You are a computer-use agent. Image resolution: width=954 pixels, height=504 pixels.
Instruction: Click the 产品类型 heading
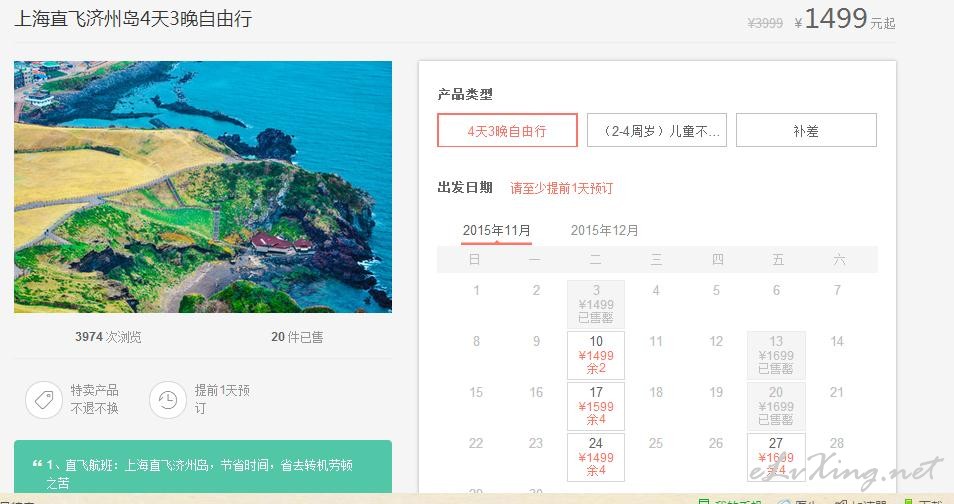[465, 94]
